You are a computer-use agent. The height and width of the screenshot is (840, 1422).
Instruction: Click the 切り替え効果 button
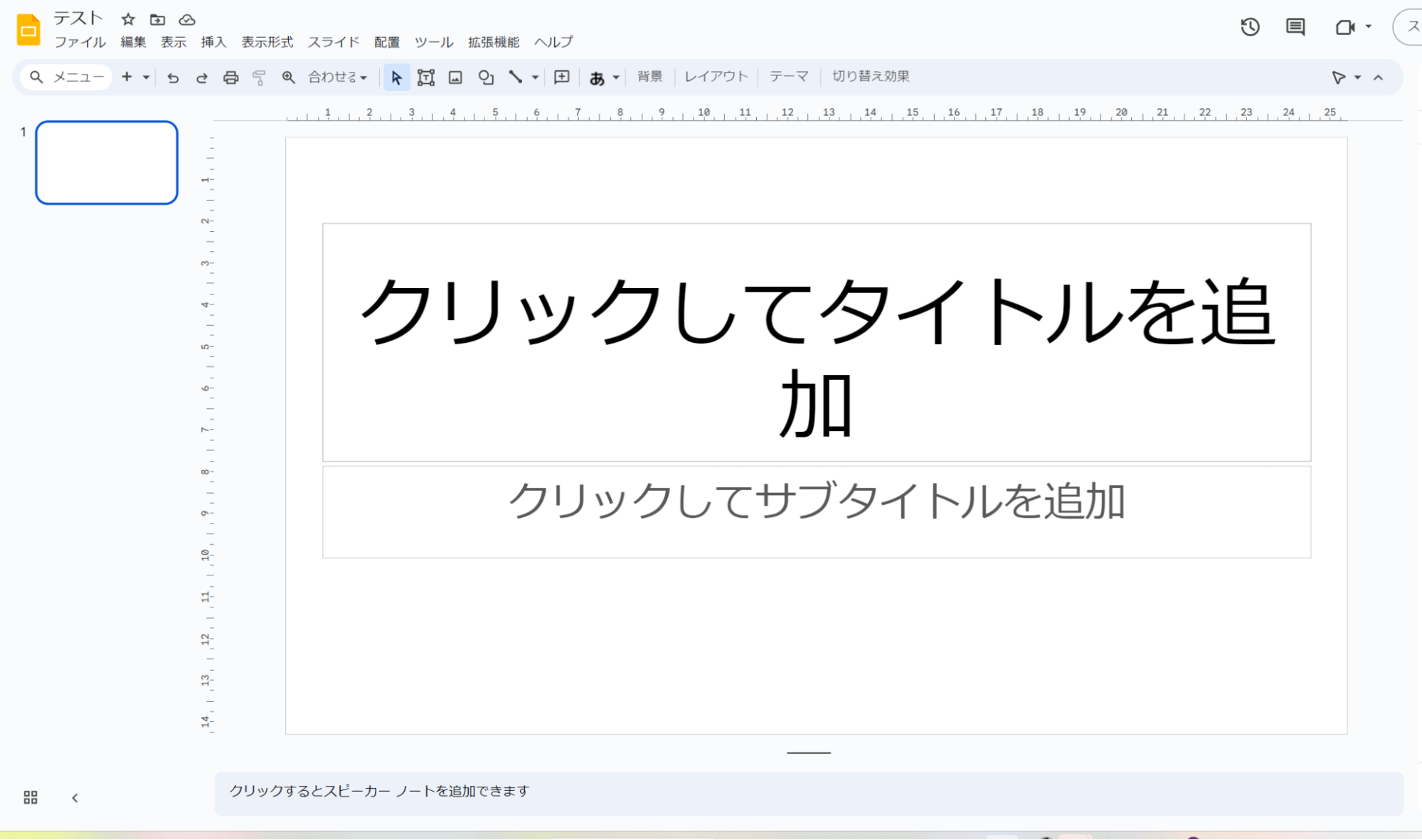870,76
